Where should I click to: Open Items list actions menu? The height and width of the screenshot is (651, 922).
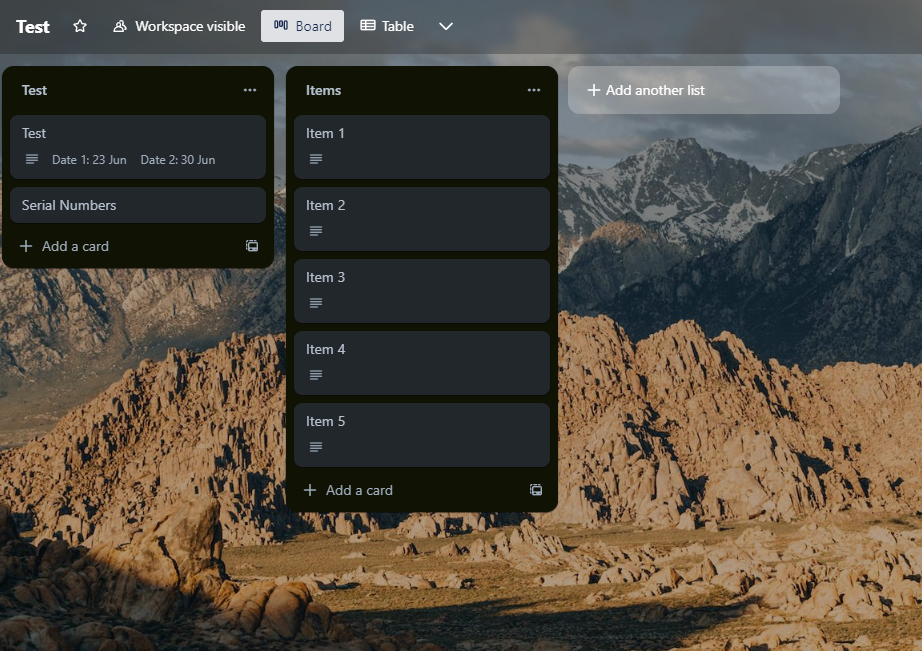point(534,90)
